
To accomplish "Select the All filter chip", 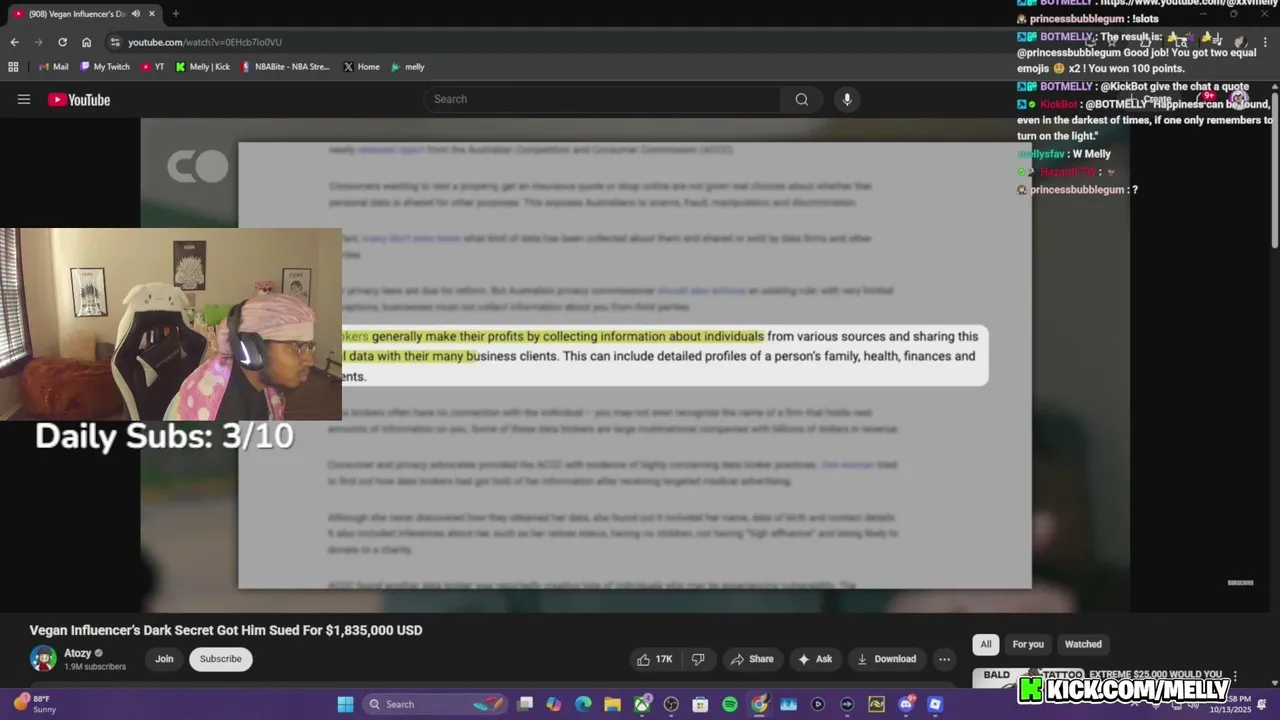I will point(986,644).
